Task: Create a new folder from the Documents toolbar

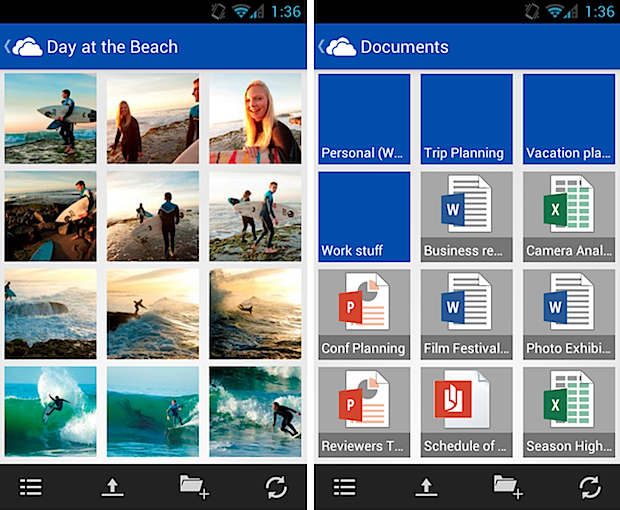Action: click(507, 486)
